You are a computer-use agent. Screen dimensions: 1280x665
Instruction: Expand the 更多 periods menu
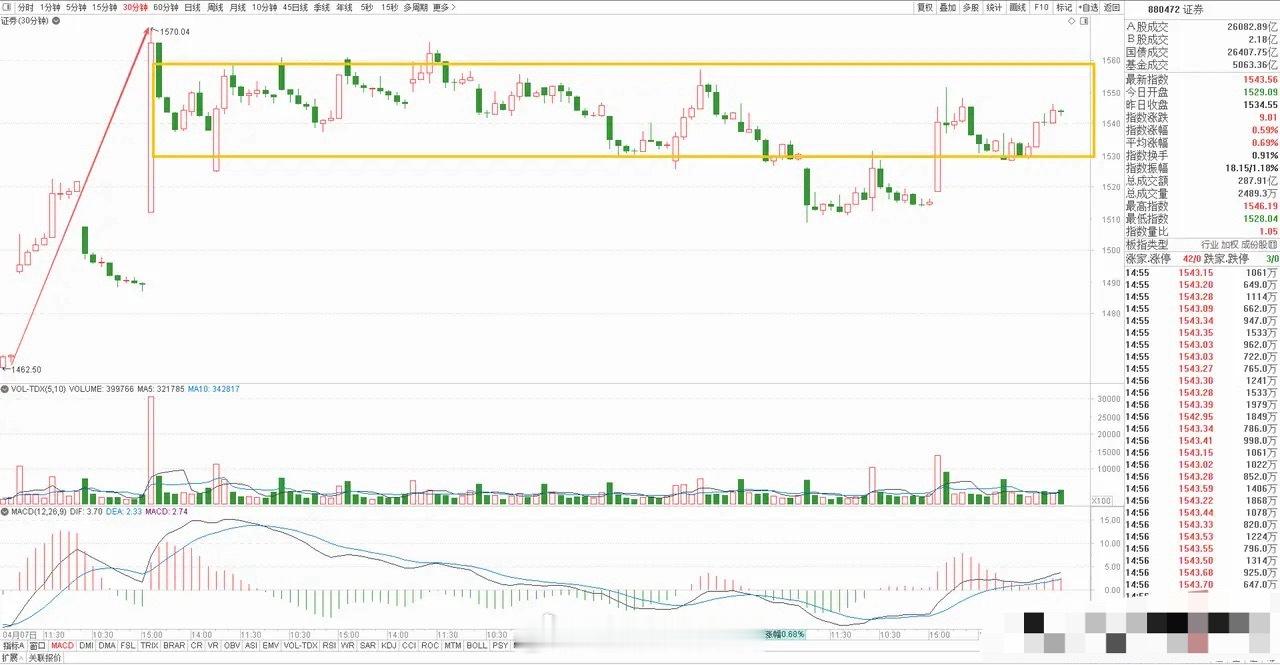click(444, 7)
